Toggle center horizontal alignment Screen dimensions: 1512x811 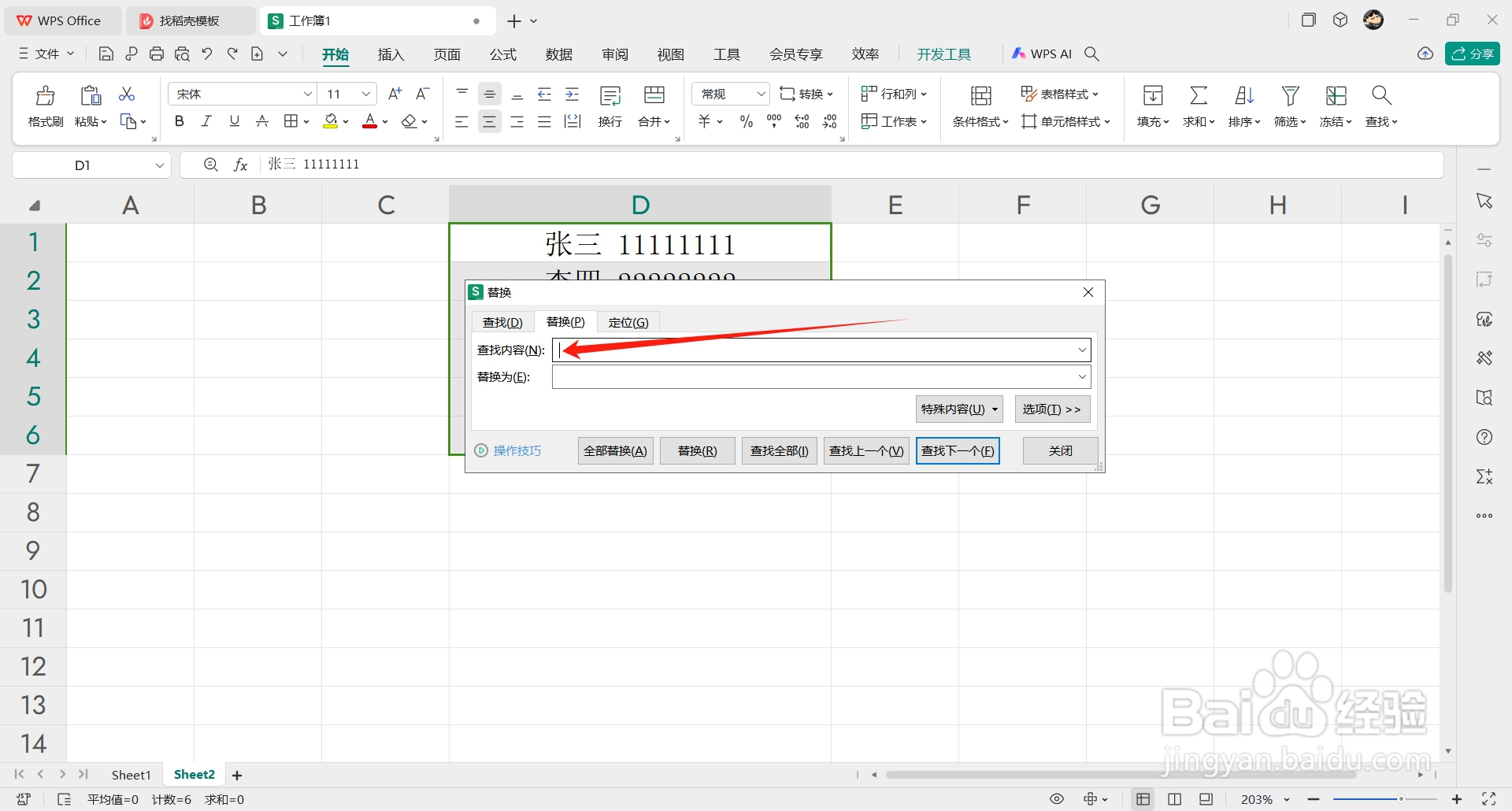pyautogui.click(x=490, y=121)
